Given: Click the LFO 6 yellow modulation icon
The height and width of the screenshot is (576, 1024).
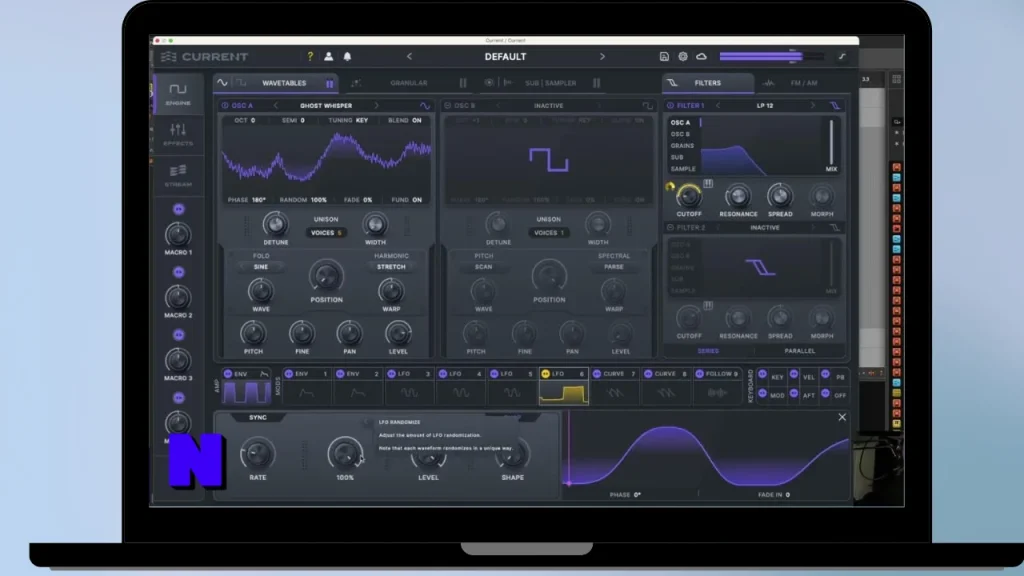Looking at the screenshot, I should click(x=545, y=374).
